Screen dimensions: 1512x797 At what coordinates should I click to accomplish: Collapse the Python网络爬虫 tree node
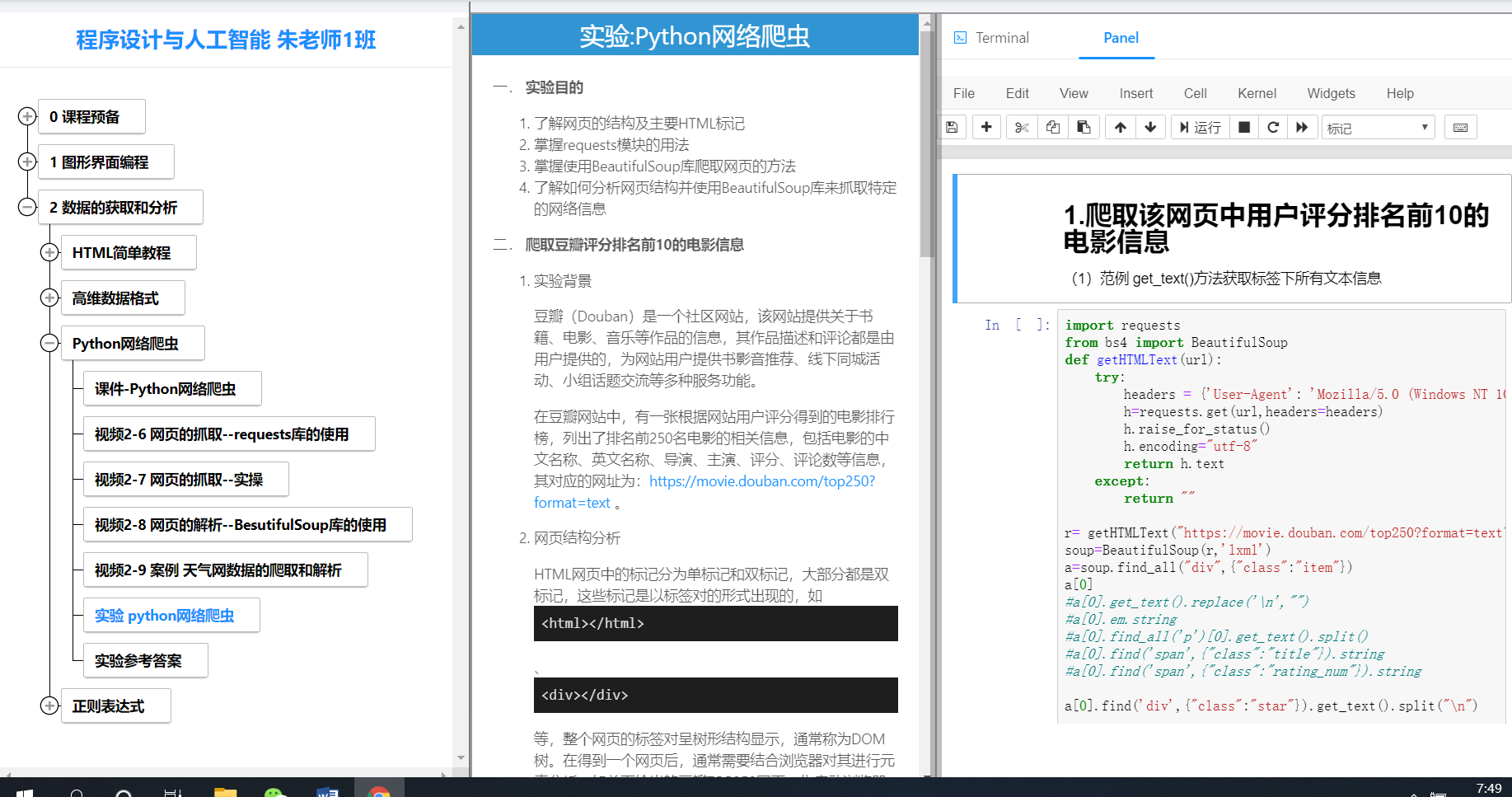coord(49,343)
